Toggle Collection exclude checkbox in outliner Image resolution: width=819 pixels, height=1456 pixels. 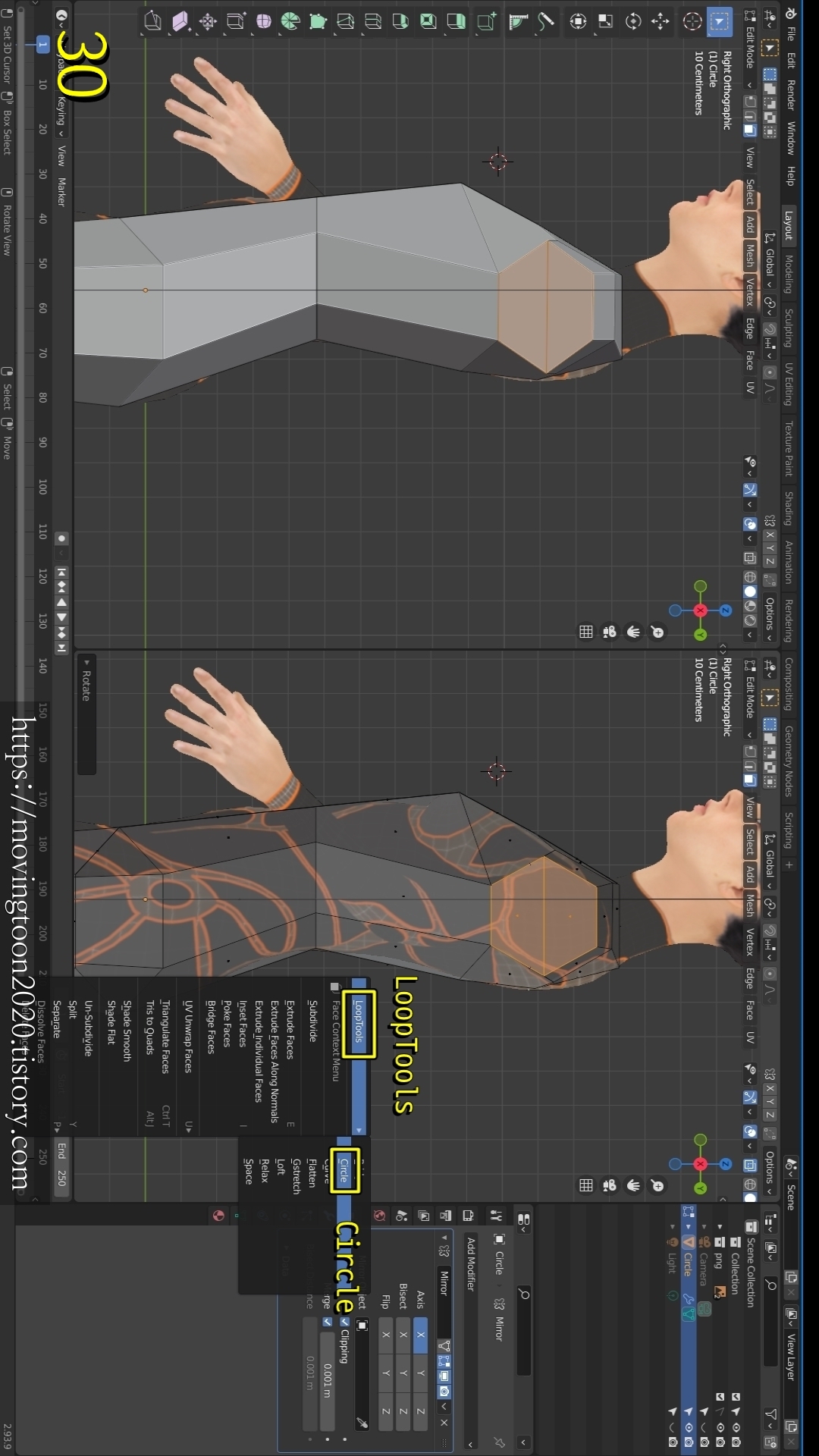[x=735, y=1396]
